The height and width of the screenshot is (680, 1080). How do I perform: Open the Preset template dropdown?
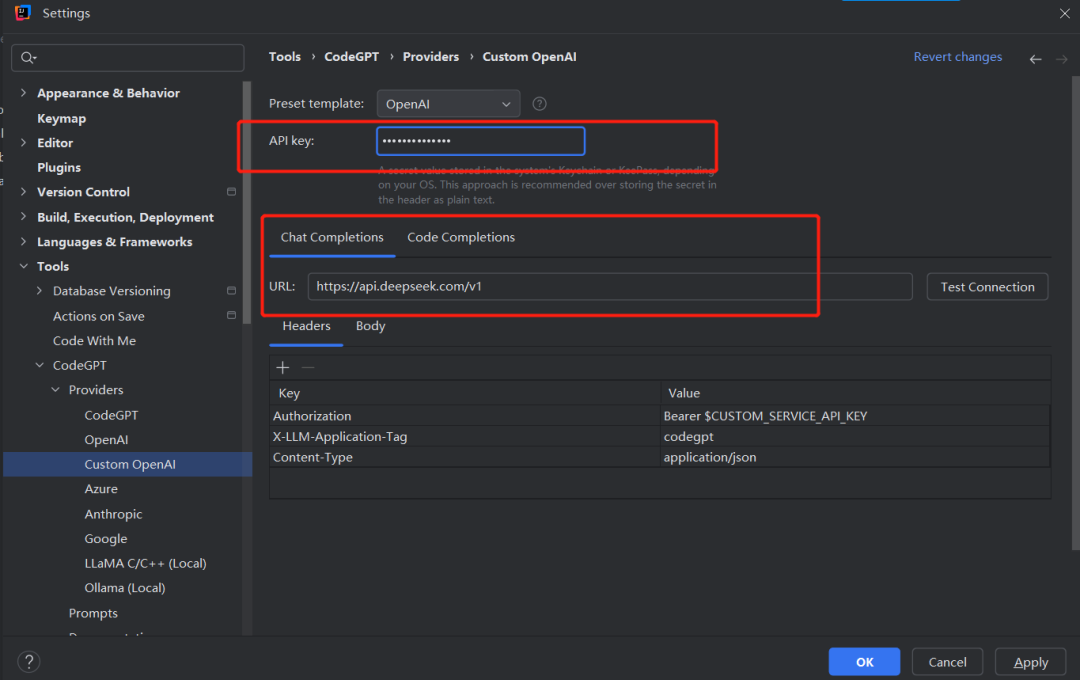tap(448, 103)
